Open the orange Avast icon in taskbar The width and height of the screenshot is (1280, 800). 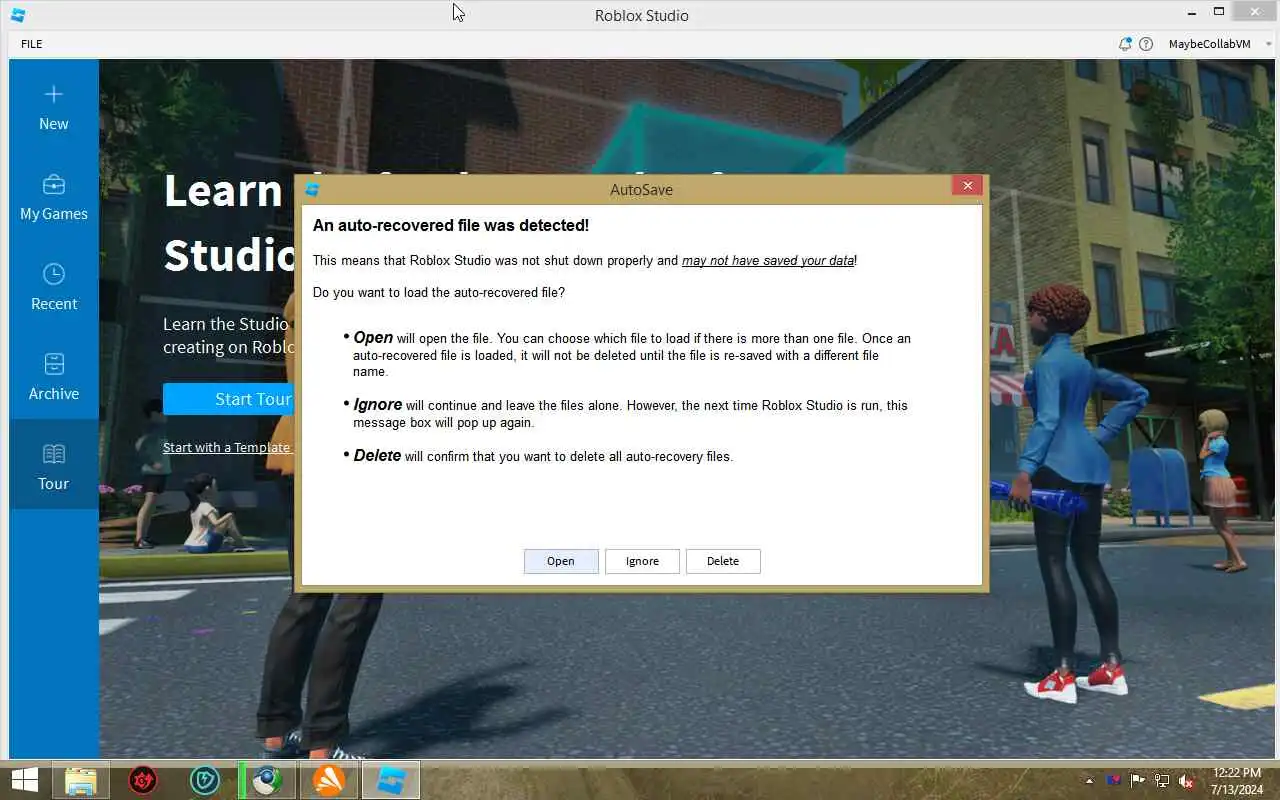[x=329, y=780]
